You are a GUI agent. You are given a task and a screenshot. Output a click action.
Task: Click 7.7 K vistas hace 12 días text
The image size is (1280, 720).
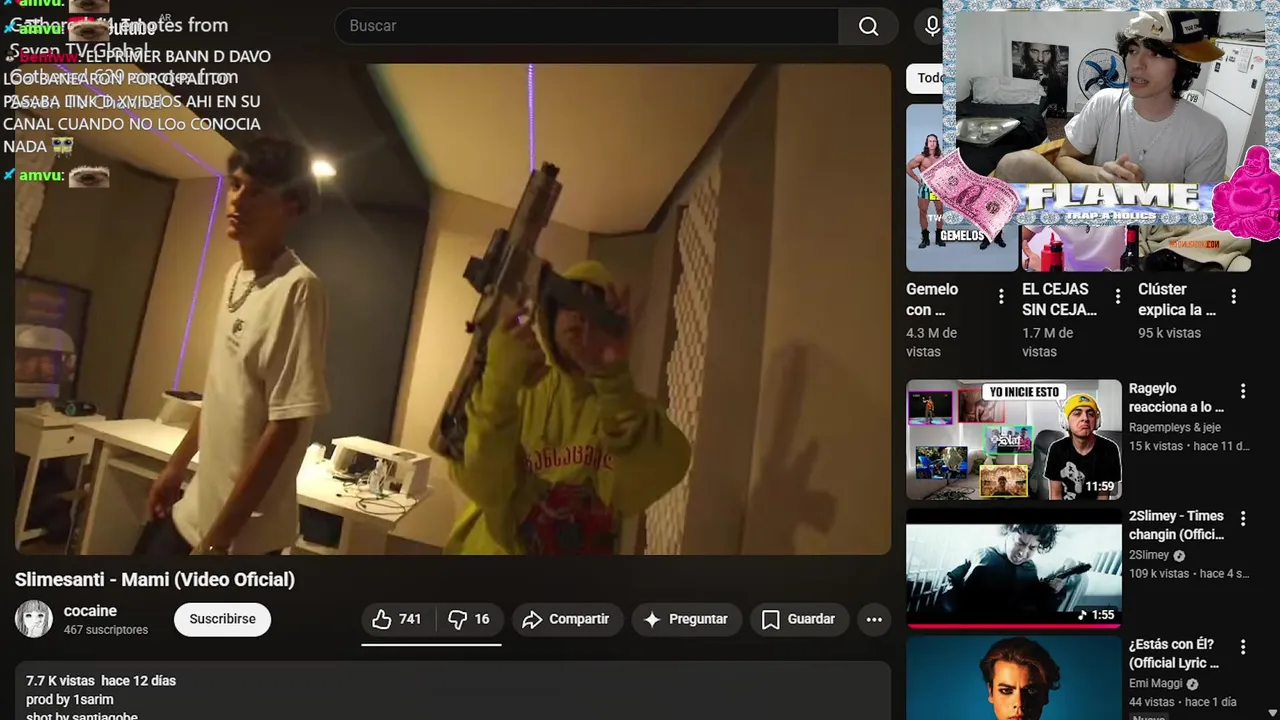101,681
